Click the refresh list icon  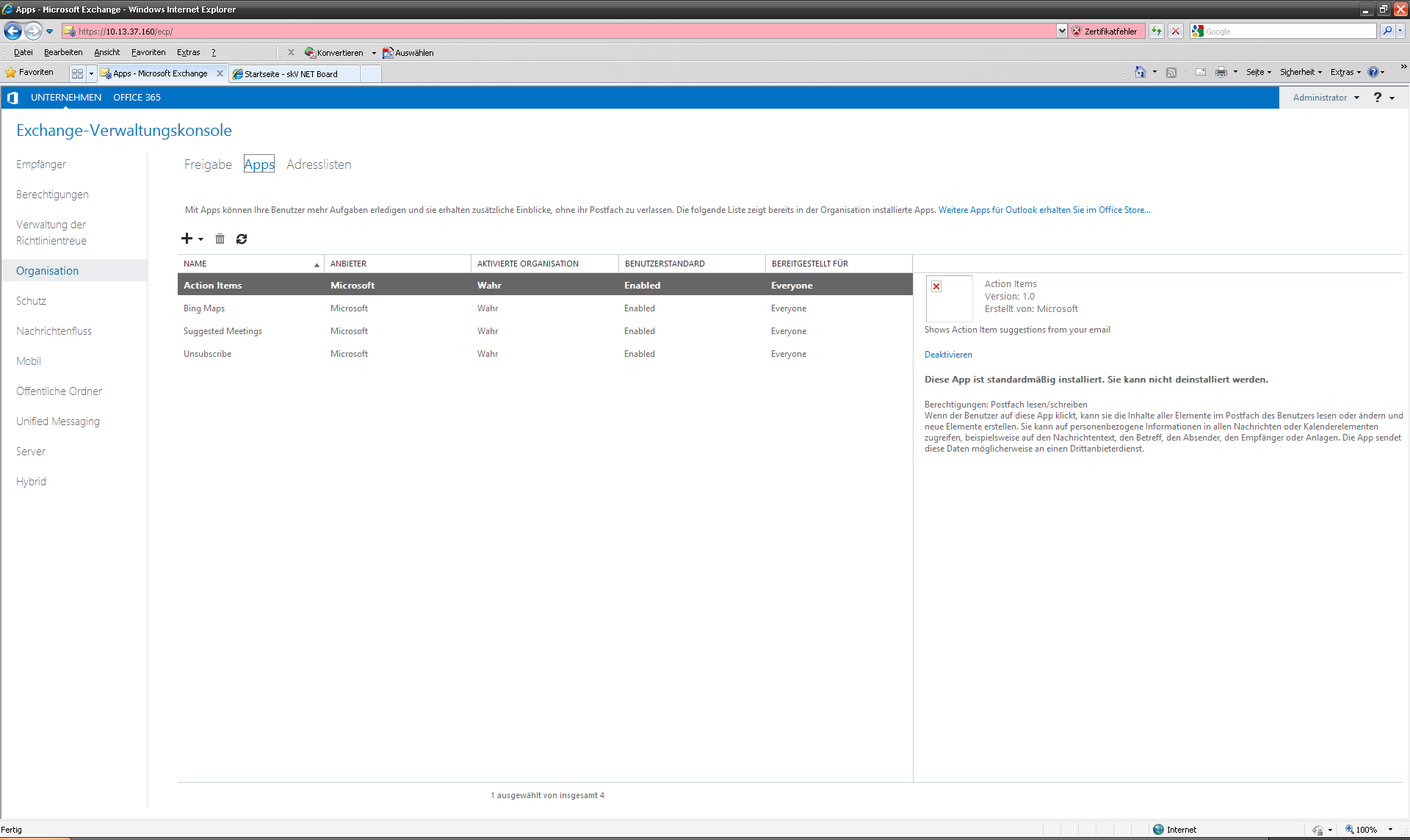click(242, 239)
